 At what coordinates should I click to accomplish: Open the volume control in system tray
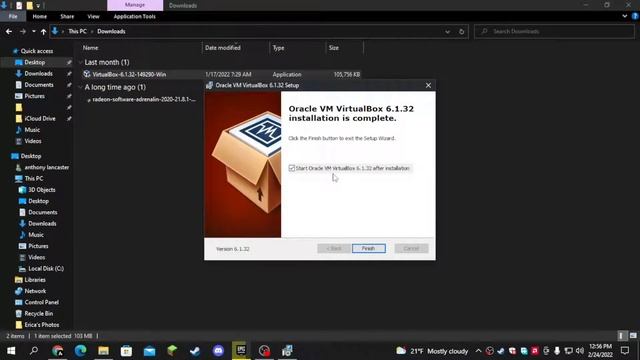point(580,351)
